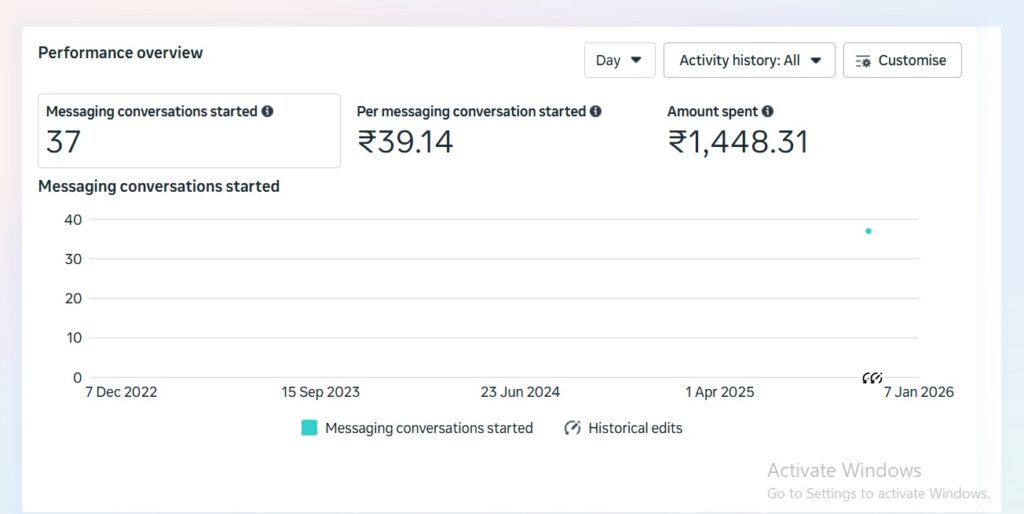
Task: Toggle the Historical edits legend label
Action: [635, 428]
